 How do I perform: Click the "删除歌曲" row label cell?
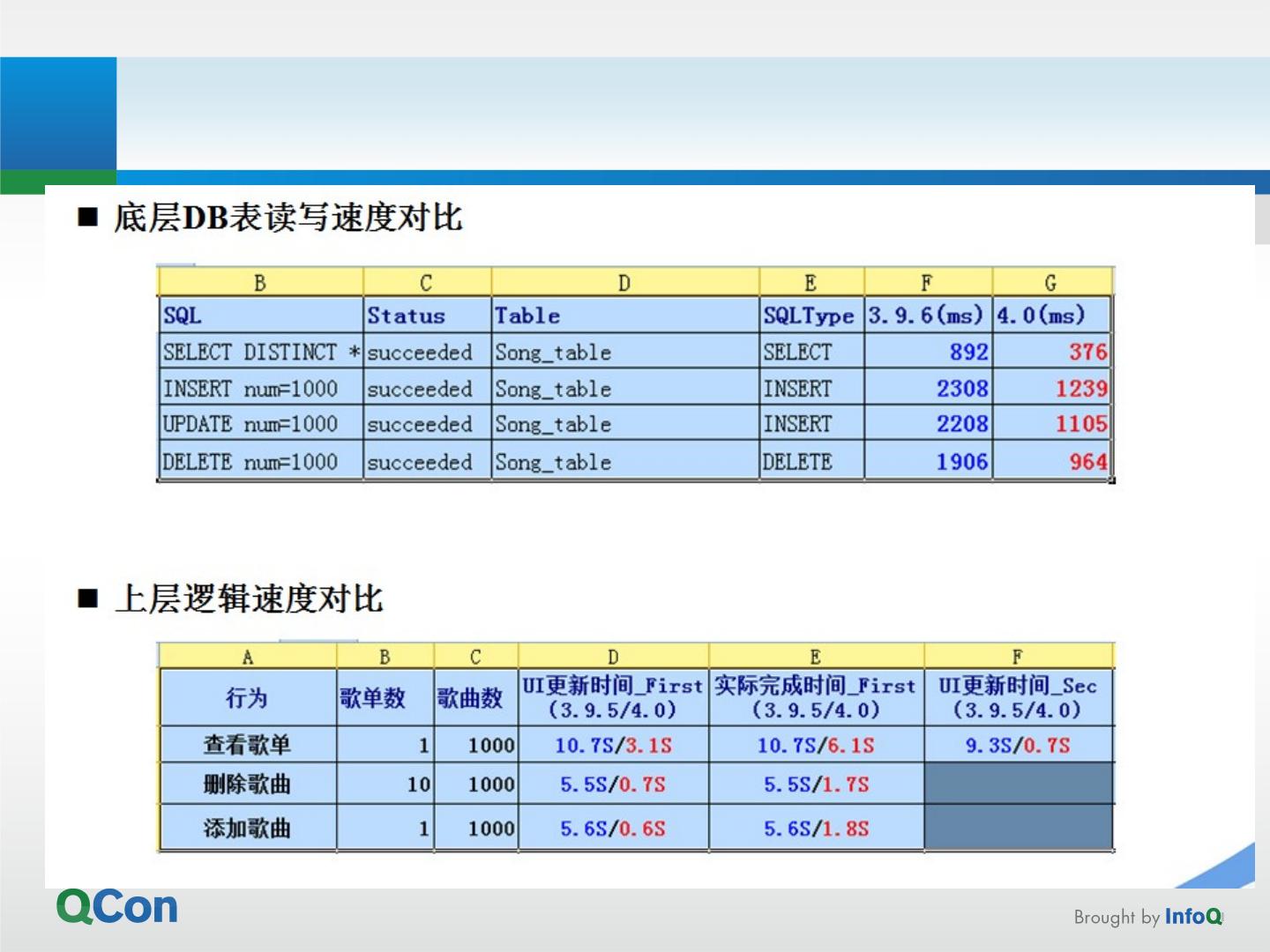pos(248,784)
